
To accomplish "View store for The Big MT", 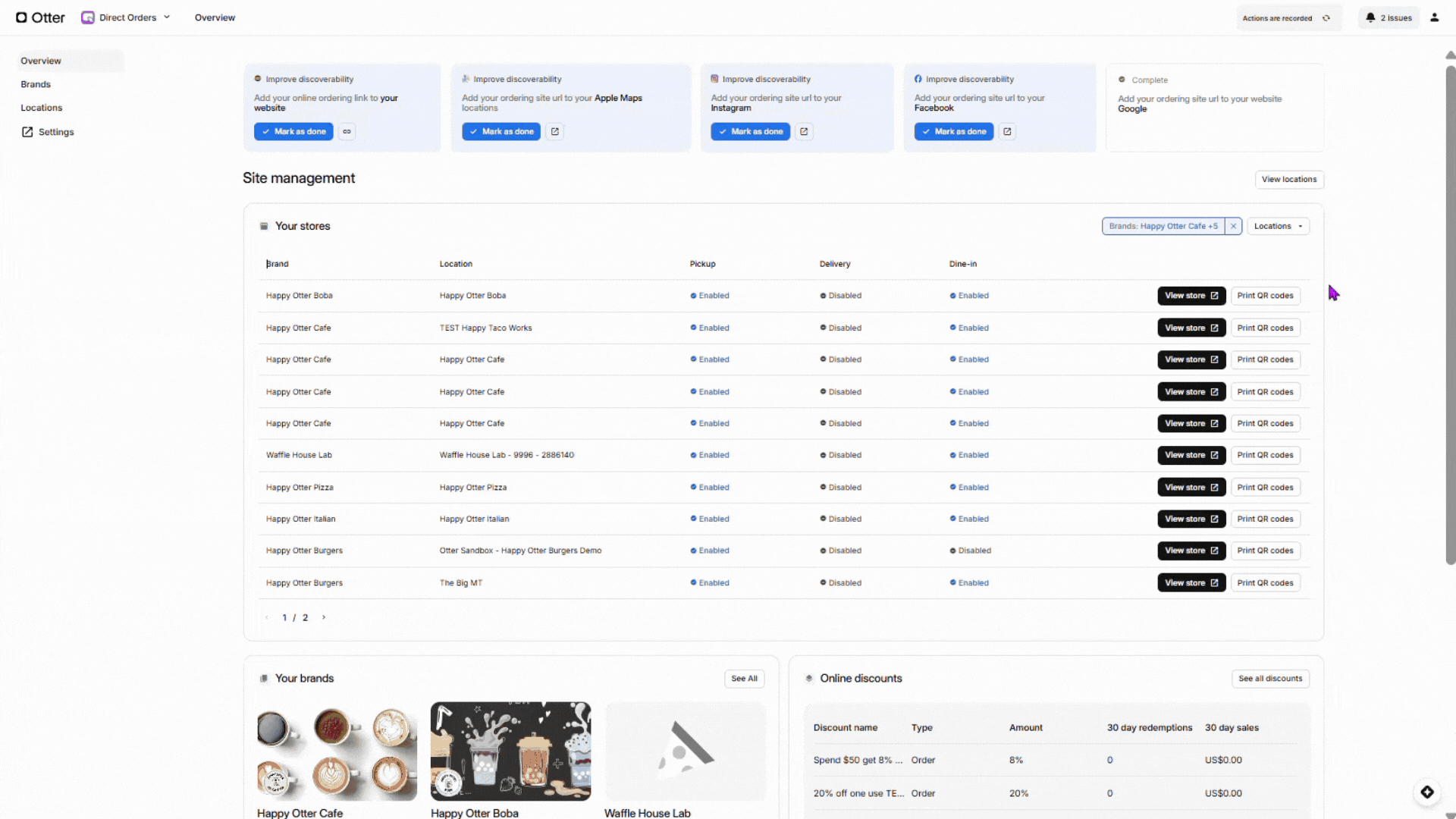I will (1191, 583).
